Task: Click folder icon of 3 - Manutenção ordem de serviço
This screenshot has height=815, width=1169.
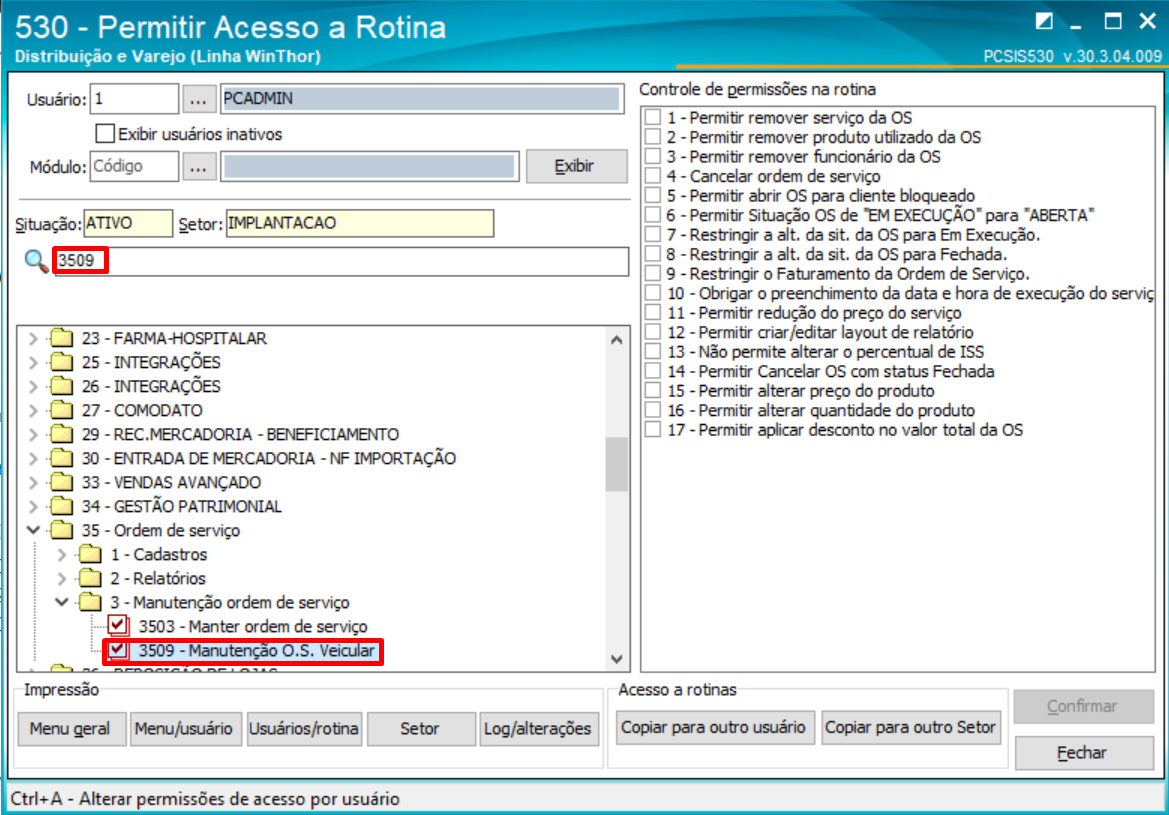Action: [x=89, y=602]
